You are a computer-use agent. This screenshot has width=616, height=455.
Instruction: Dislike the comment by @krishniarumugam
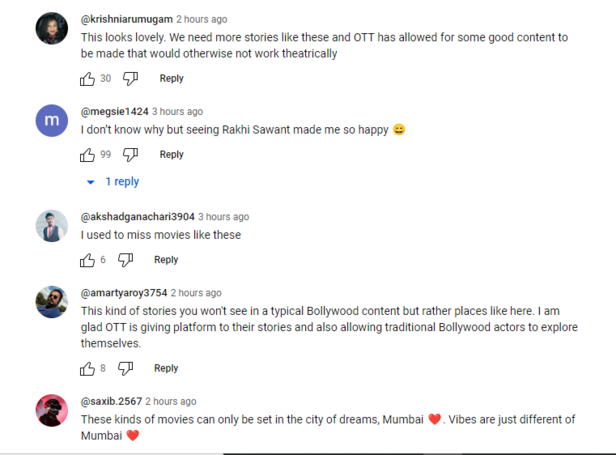(130, 78)
